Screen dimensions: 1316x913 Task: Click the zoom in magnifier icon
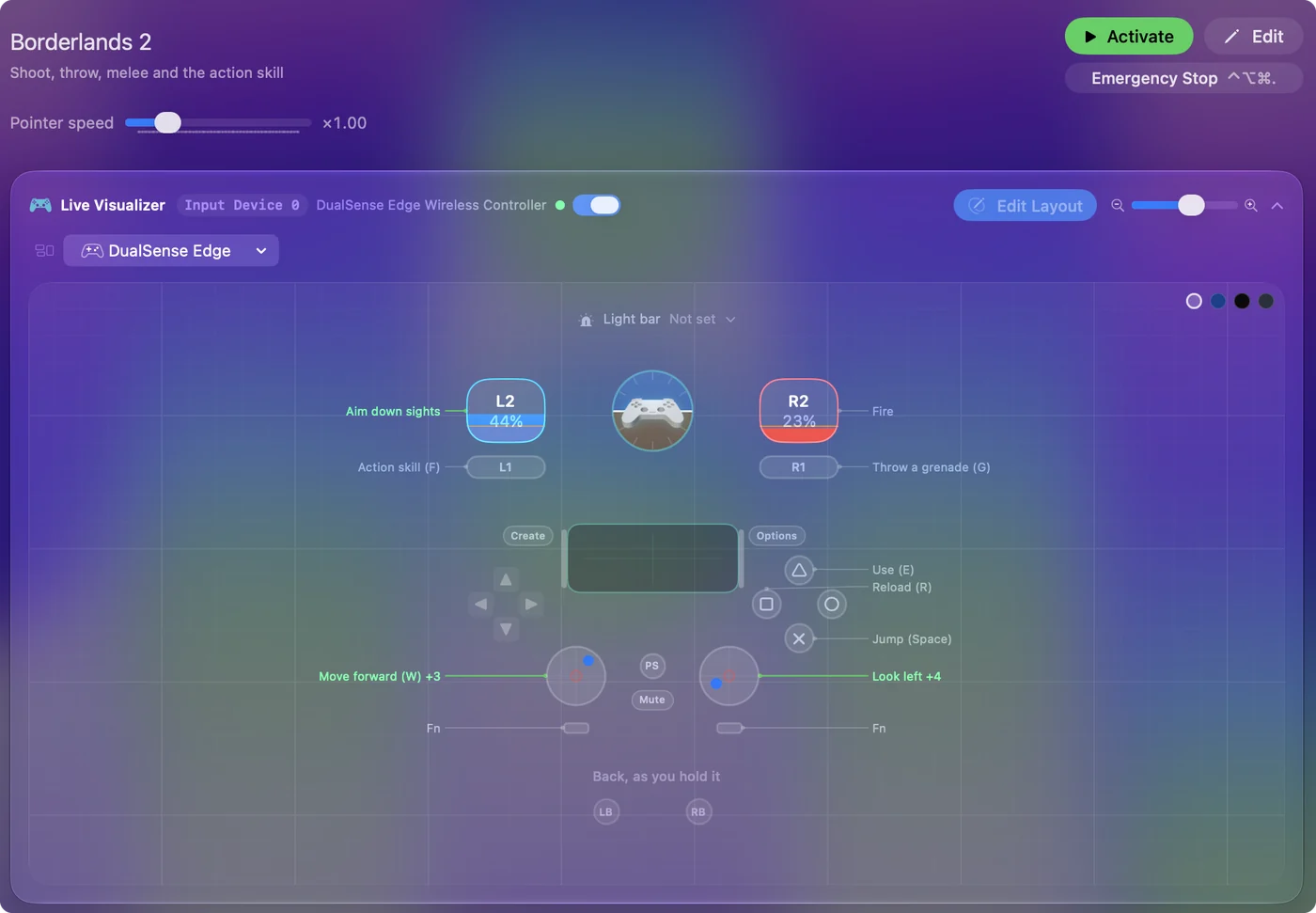click(x=1251, y=206)
